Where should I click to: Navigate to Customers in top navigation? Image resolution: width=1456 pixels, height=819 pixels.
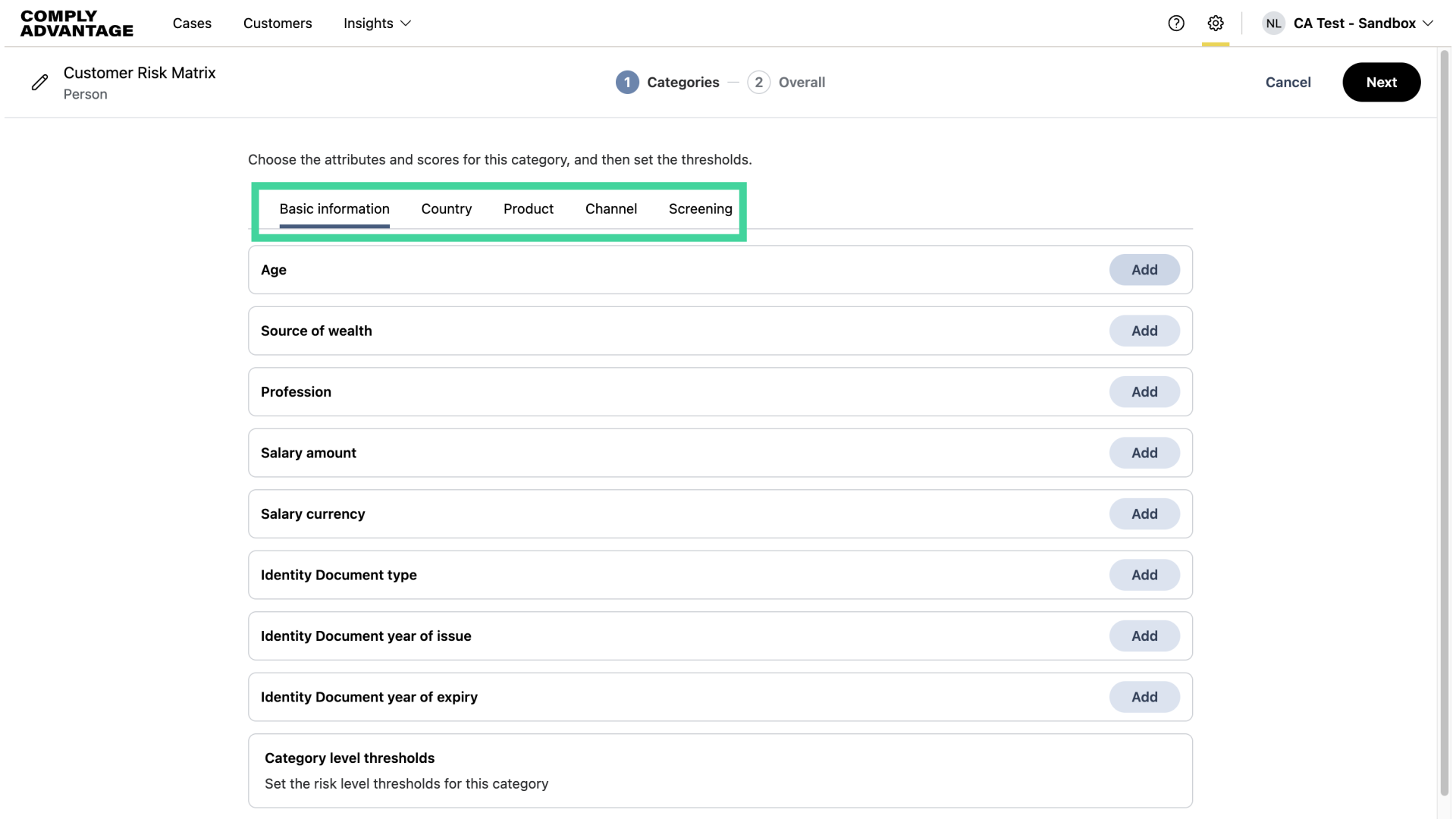[x=278, y=24]
